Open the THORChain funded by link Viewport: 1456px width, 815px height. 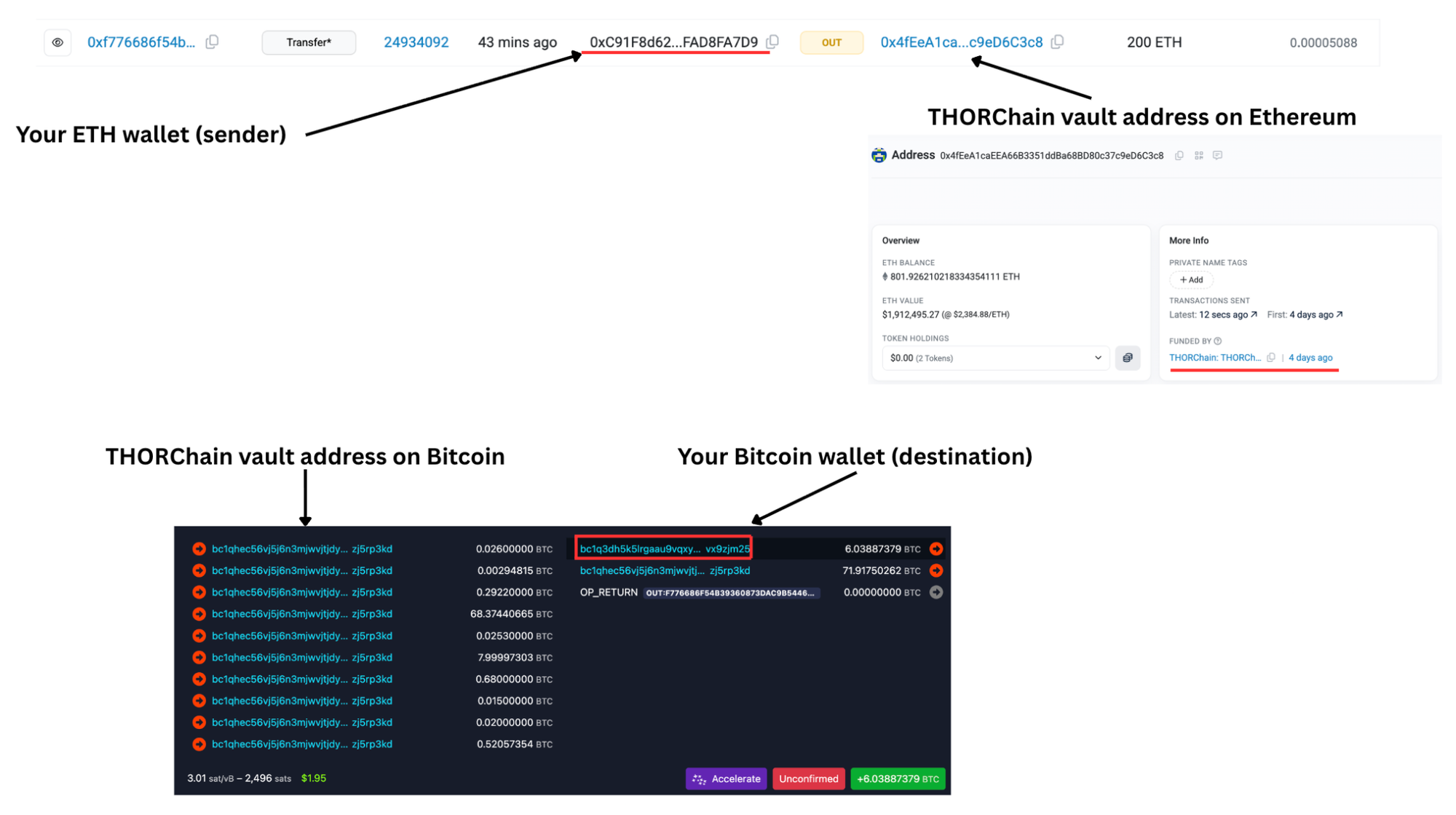pos(1215,358)
